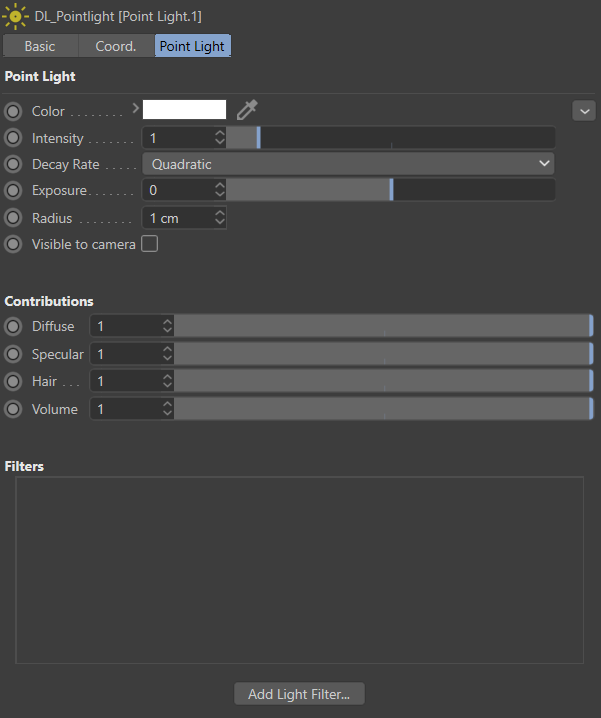Click the DL_Pointlight sun icon in header
Screen dimensions: 601x718
coord(16,17)
